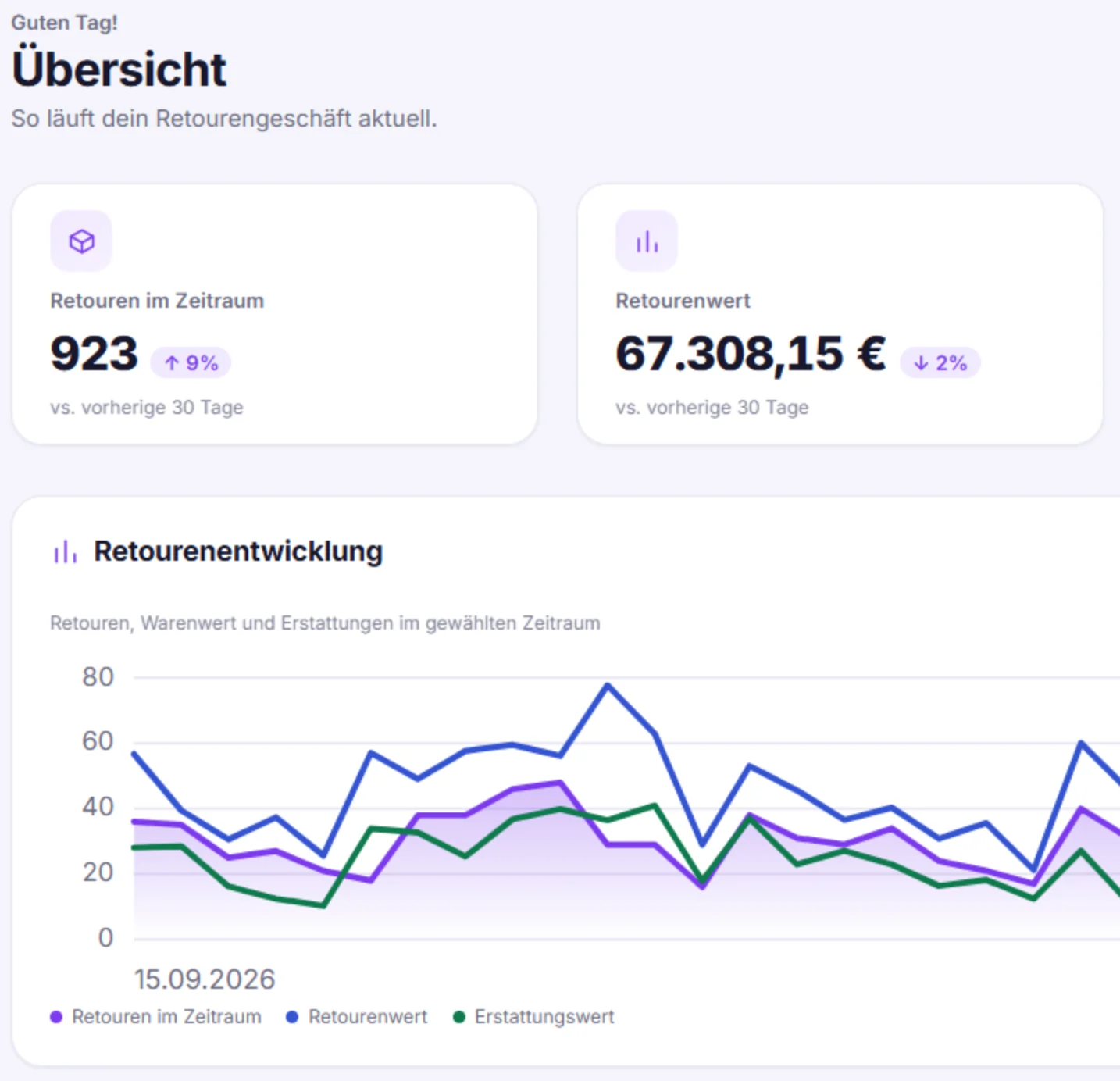Click the 80 y-axis label
1120x1081 pixels.
(98, 677)
